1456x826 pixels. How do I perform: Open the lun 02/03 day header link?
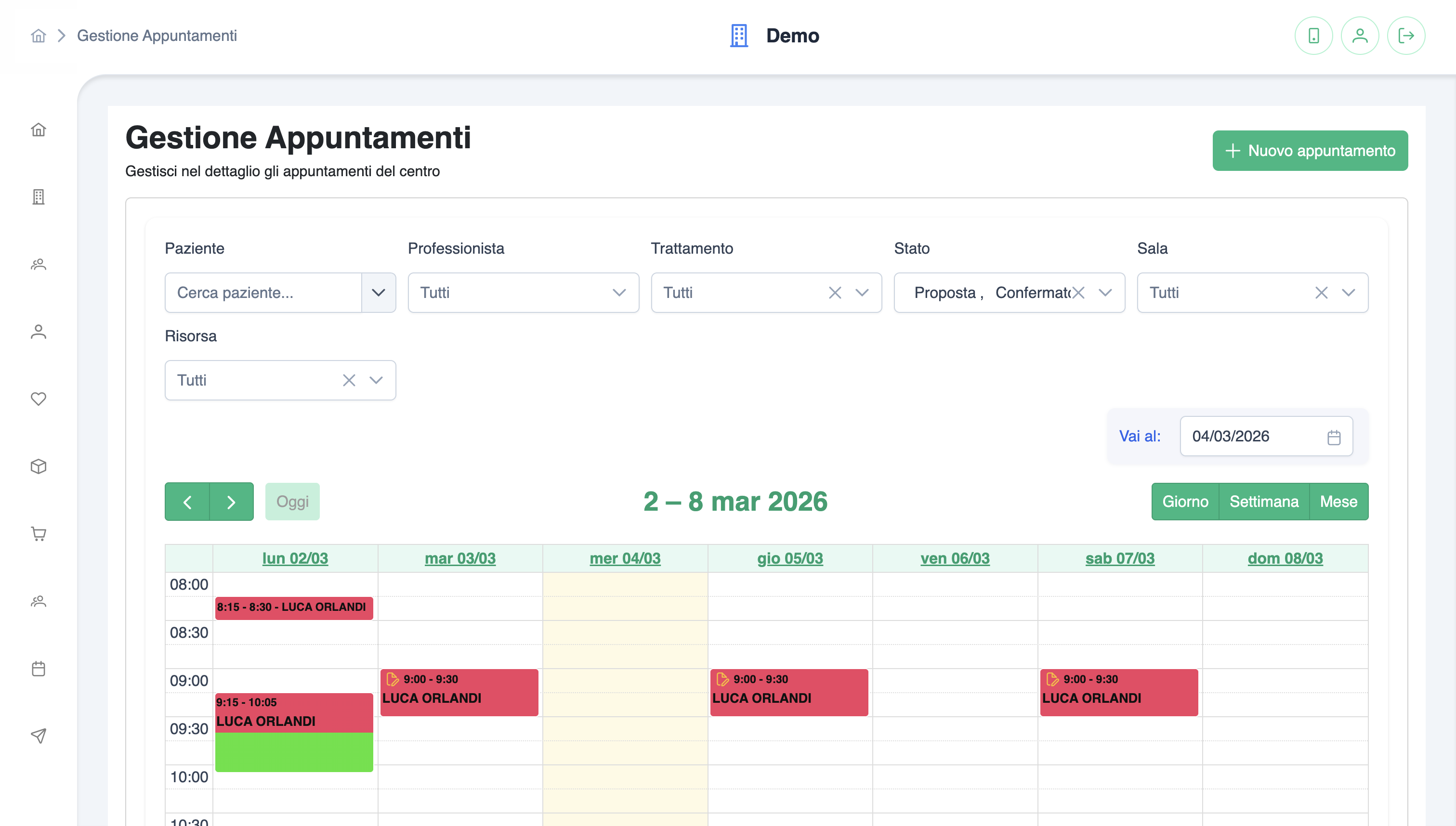(295, 558)
